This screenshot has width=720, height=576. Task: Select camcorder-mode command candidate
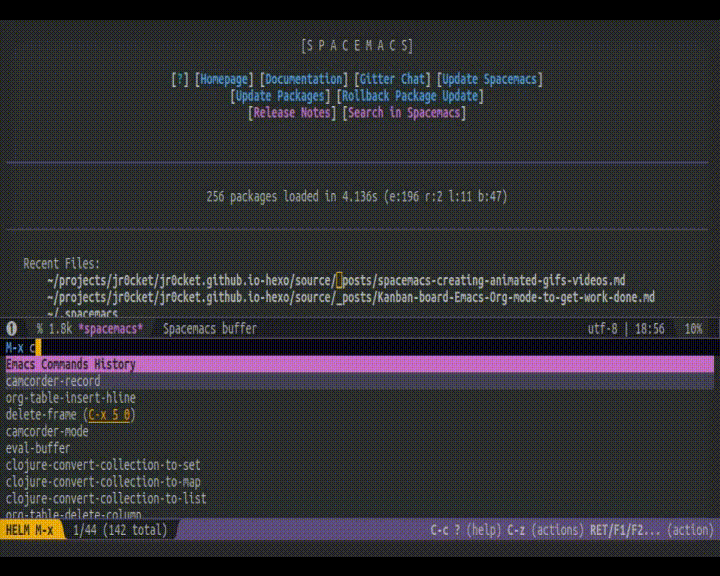[x=47, y=432]
